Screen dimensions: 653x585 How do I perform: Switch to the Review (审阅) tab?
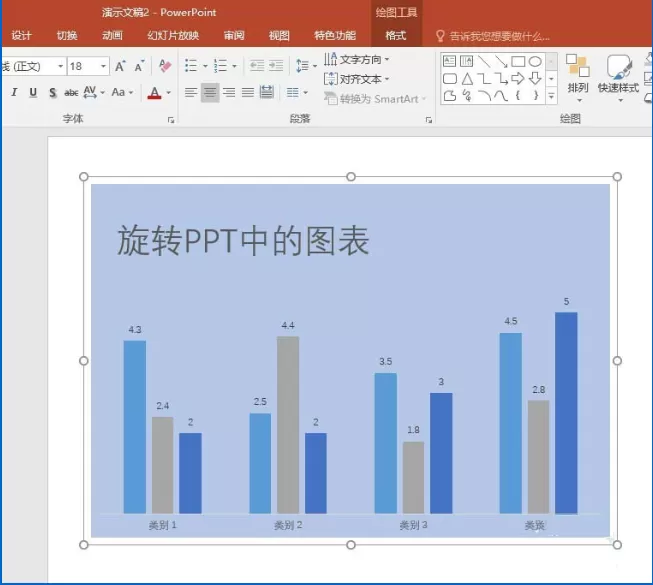point(234,35)
